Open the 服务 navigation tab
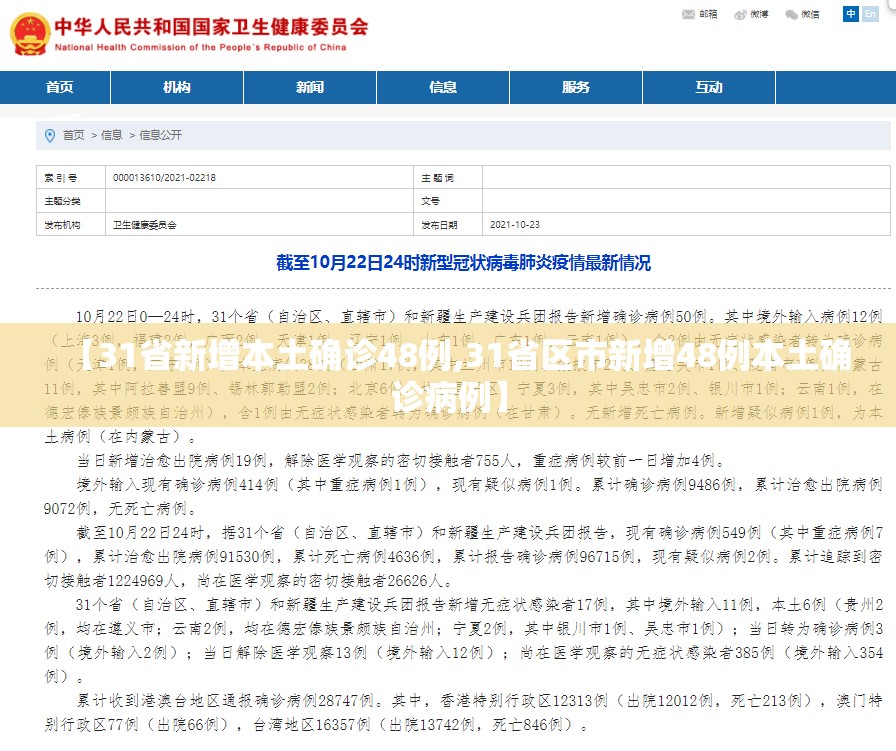Image resolution: width=896 pixels, height=751 pixels. coord(575,87)
